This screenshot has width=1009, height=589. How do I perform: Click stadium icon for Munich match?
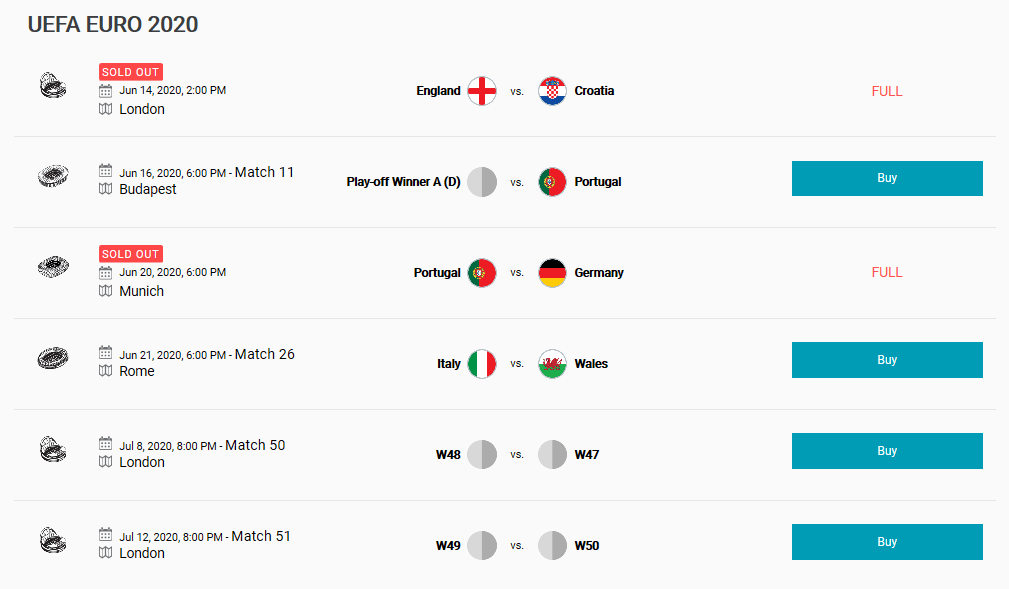pos(53,267)
